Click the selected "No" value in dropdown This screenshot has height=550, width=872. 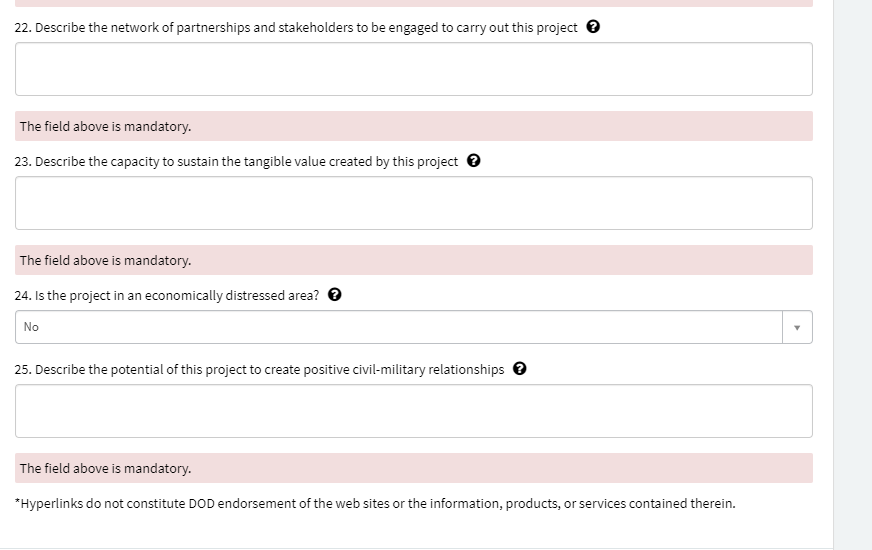(x=32, y=327)
